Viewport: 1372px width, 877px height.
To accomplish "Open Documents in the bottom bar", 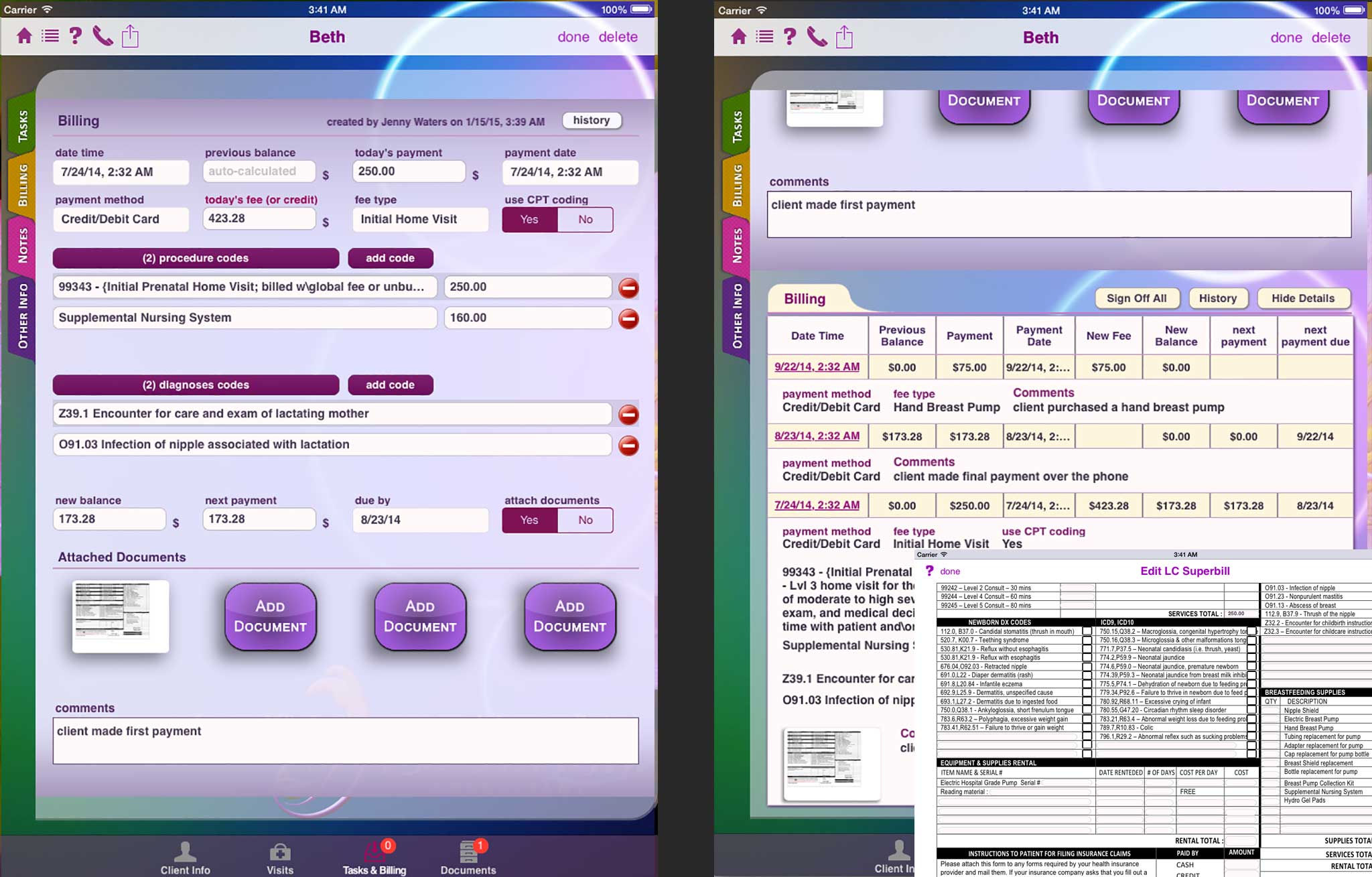I will 468,859.
